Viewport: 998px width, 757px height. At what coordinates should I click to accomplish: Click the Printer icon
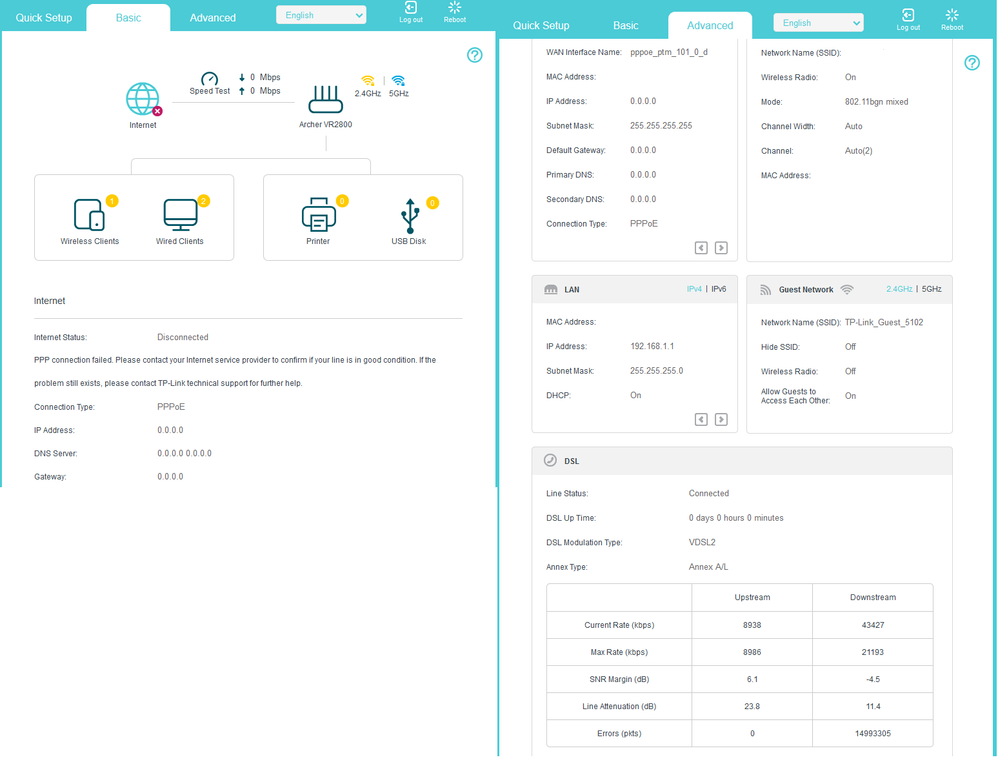pyautogui.click(x=318, y=215)
